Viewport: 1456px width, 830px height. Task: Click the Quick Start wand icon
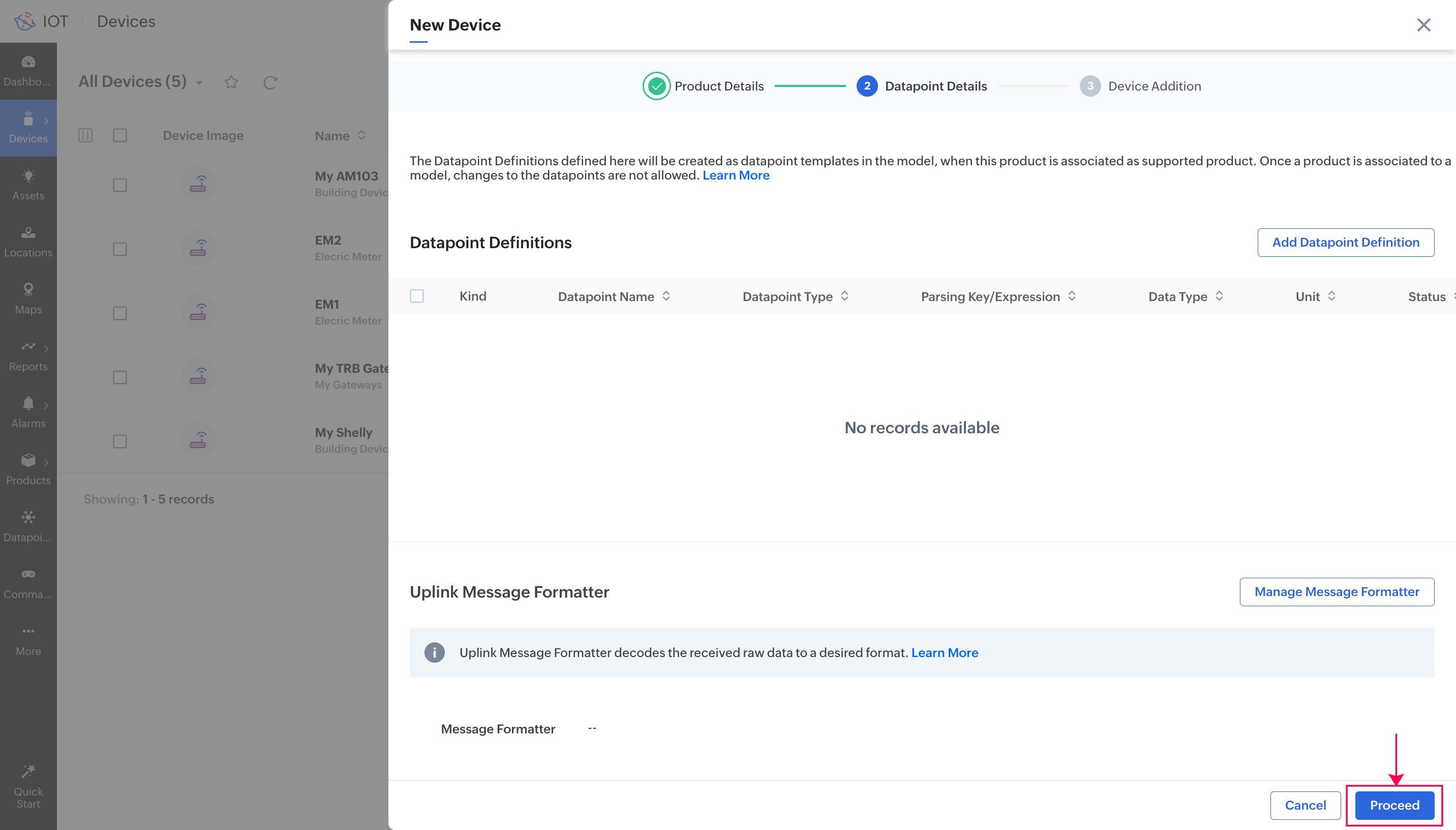tap(28, 772)
